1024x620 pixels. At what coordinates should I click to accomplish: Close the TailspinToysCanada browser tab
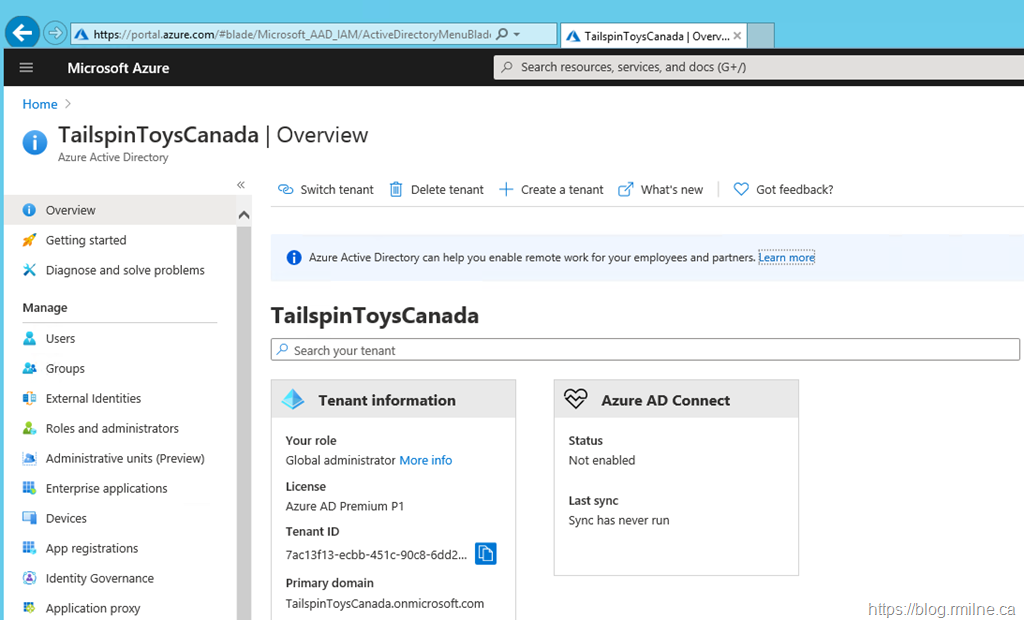pyautogui.click(x=737, y=35)
